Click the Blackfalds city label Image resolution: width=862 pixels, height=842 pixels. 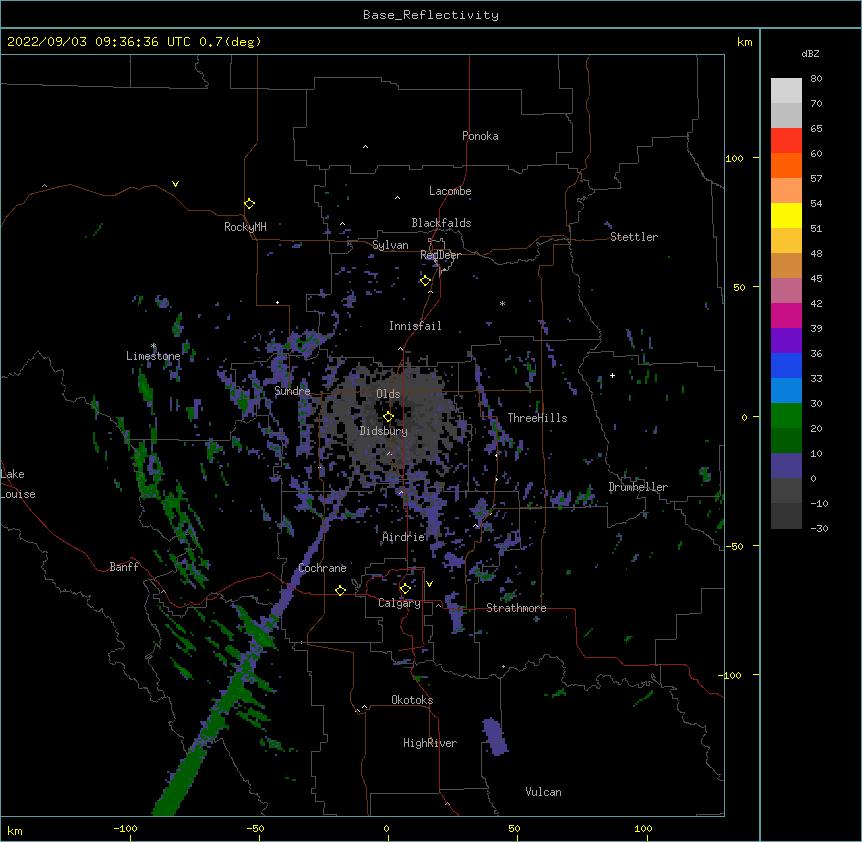tap(441, 223)
